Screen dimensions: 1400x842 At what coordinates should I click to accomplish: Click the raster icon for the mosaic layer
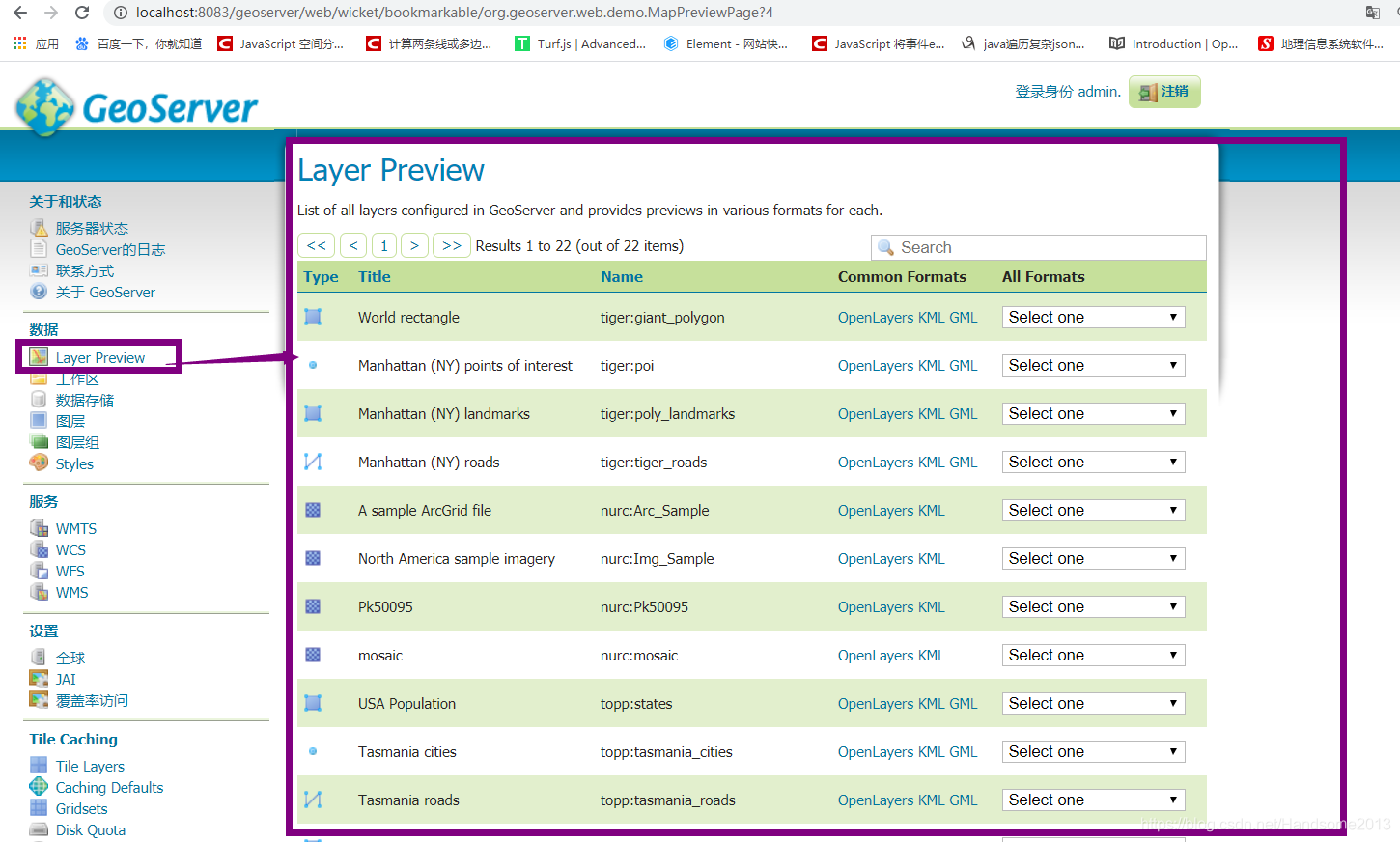313,655
